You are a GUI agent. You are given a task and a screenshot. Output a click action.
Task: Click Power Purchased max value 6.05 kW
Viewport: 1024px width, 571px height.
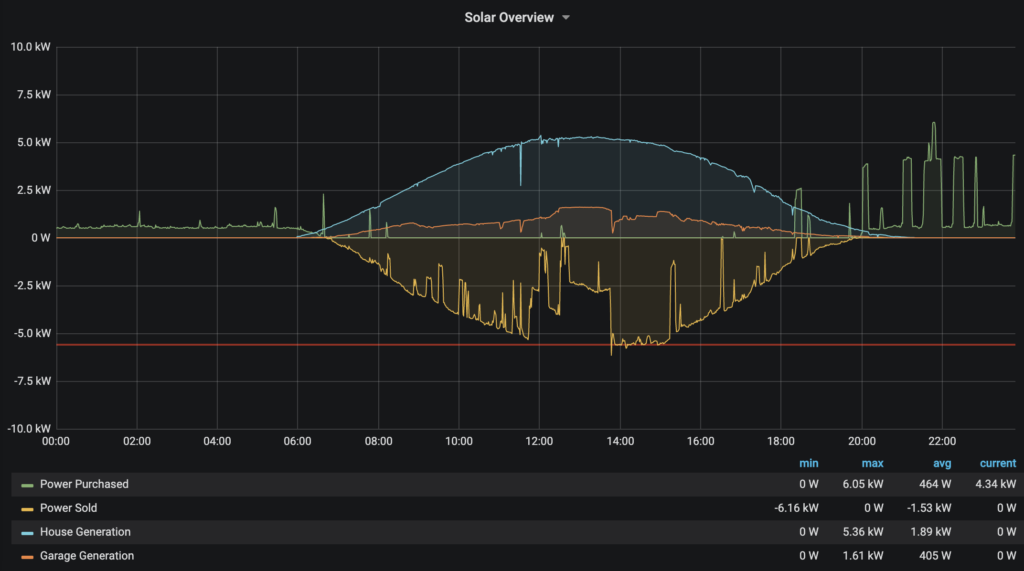pyautogui.click(x=863, y=484)
